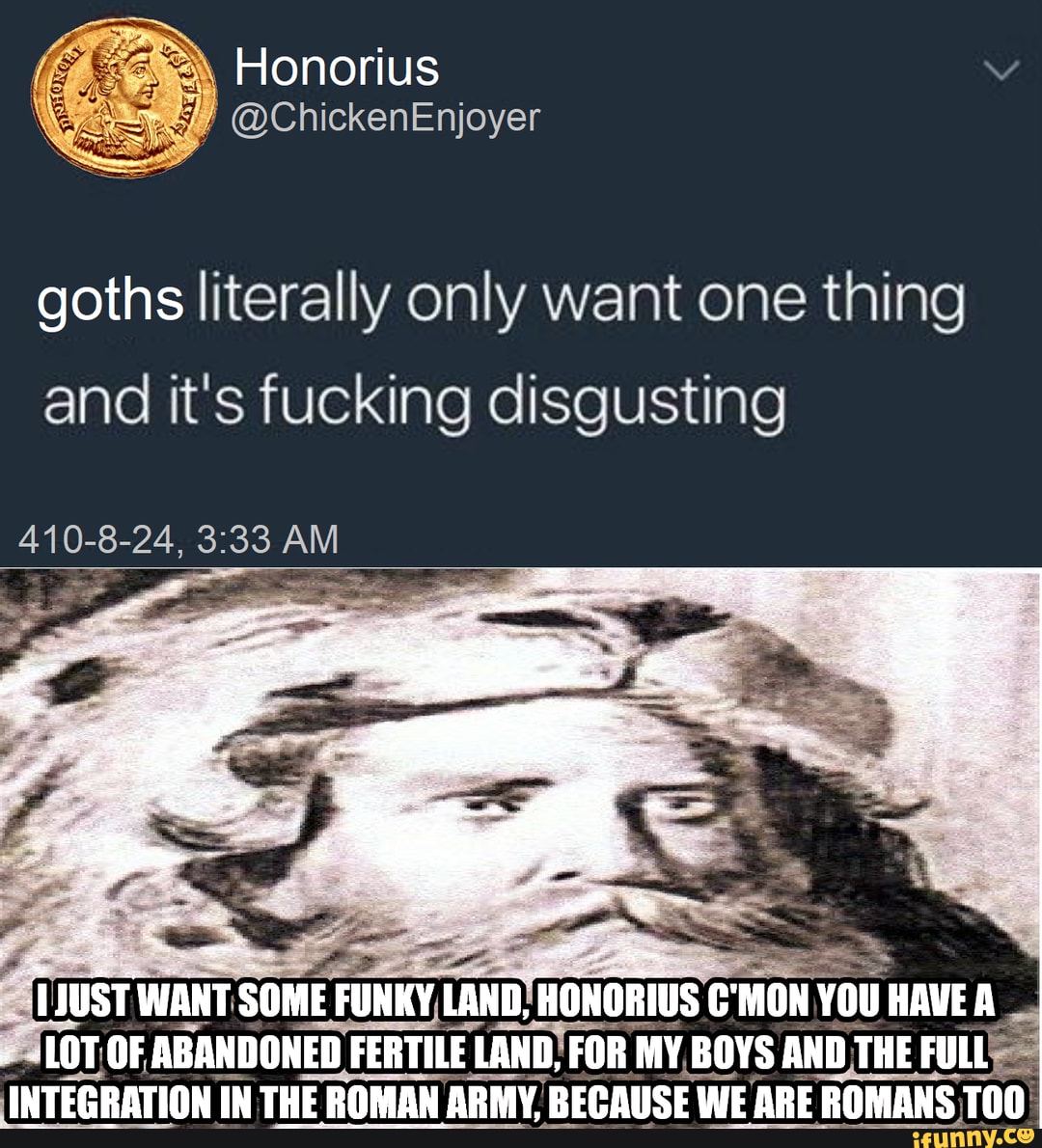Screen dimensions: 1042x1148
Task: Visit the @ChickenEnjoyer handle link
Action: pos(386,118)
